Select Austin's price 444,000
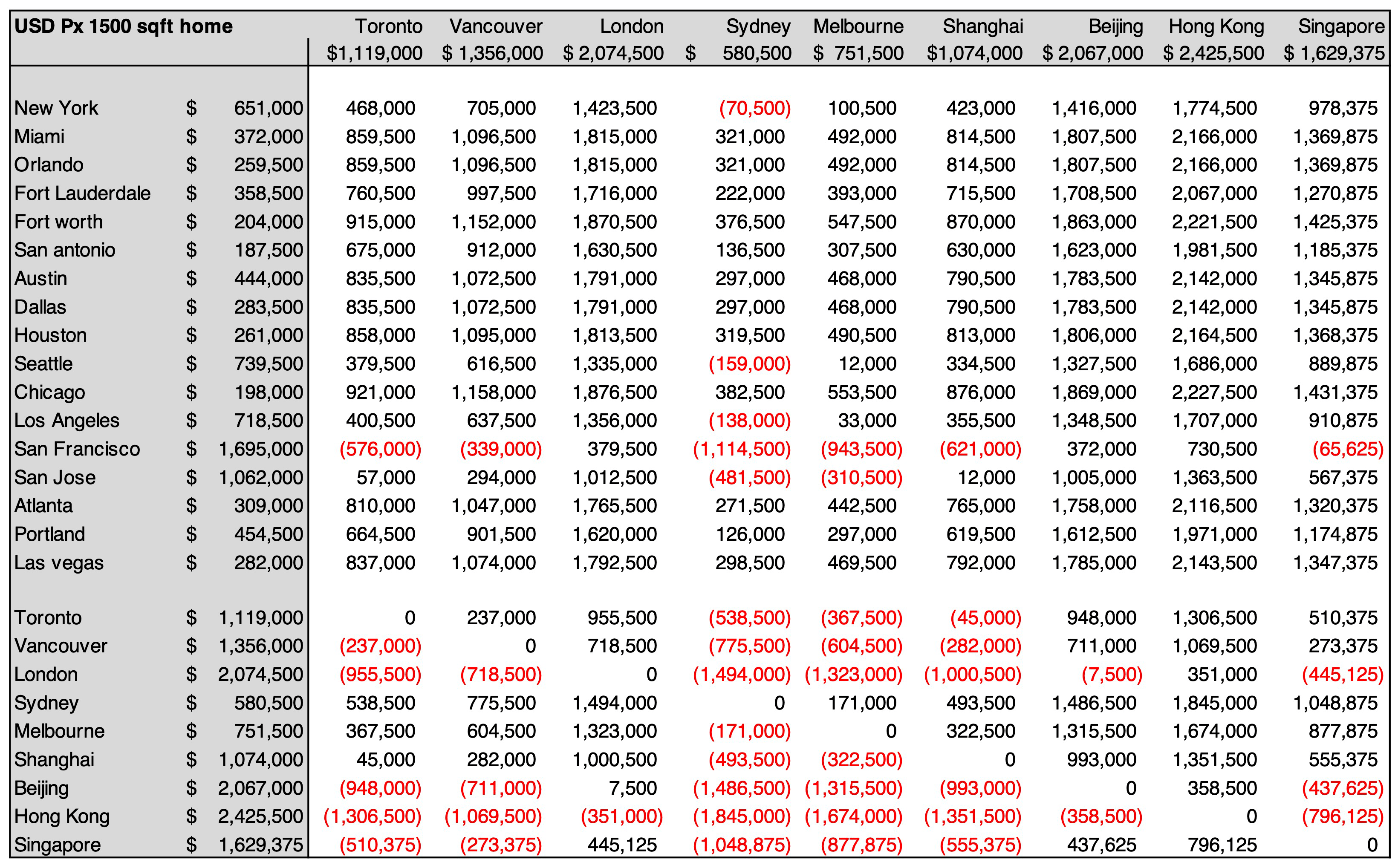The image size is (1398, 868). (x=268, y=278)
